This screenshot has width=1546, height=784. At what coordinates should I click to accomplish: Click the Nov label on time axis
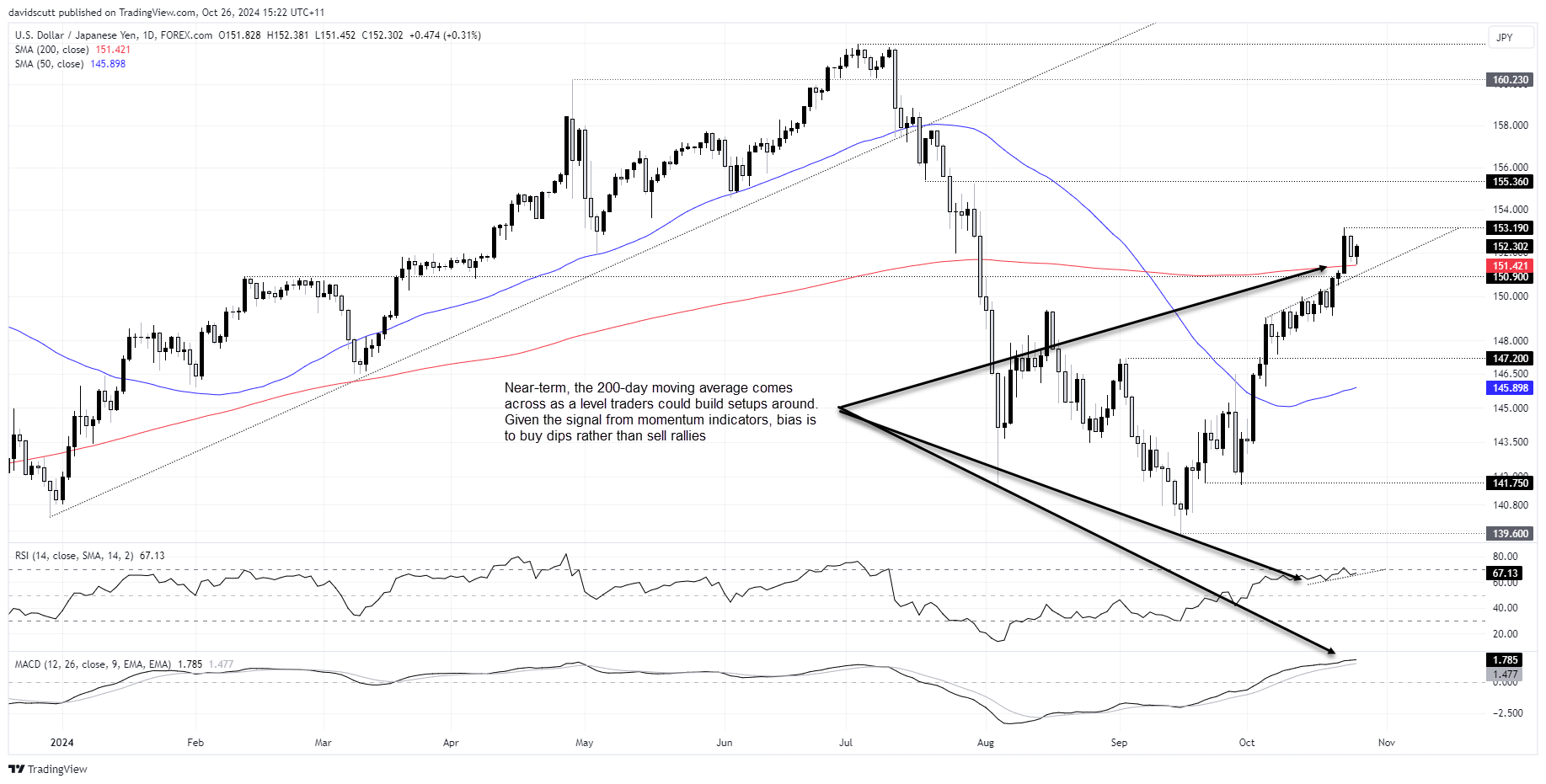pos(1387,743)
